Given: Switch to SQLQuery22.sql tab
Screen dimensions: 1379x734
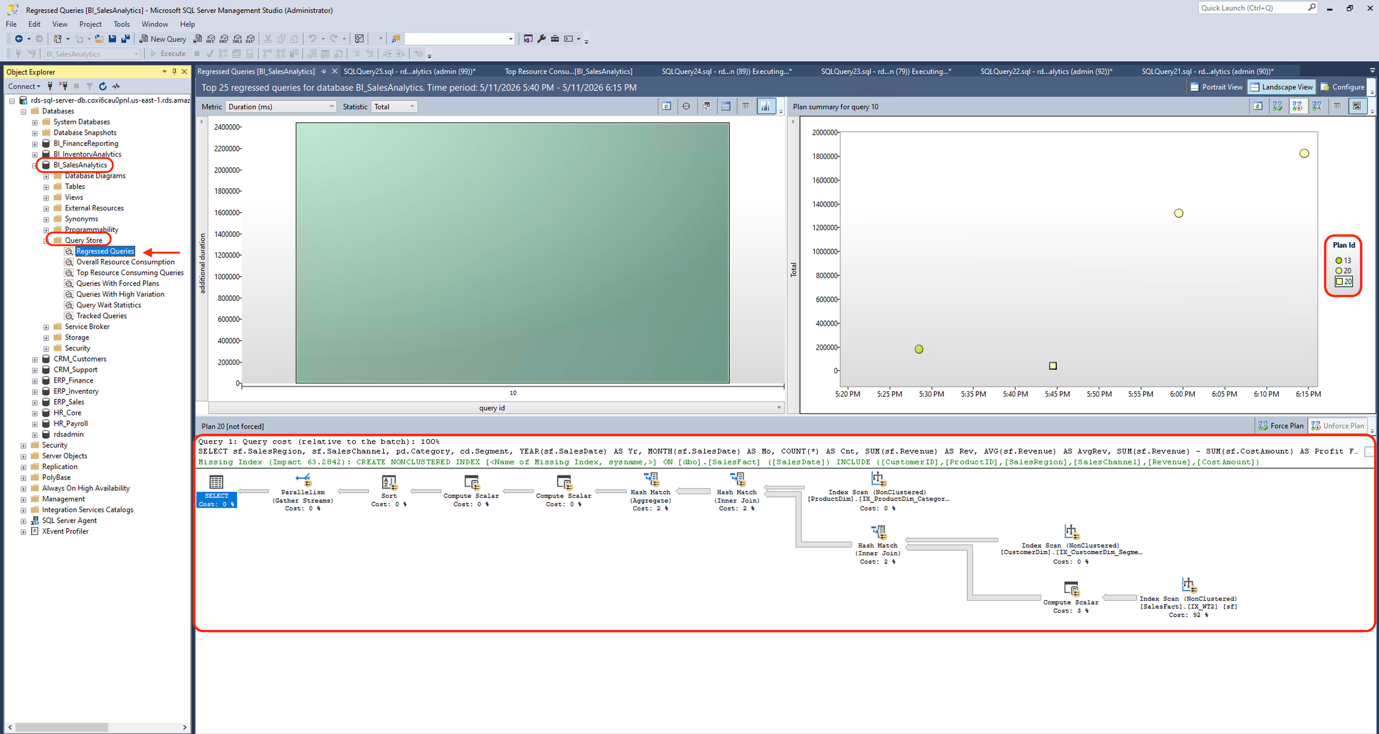Looking at the screenshot, I should point(1046,71).
